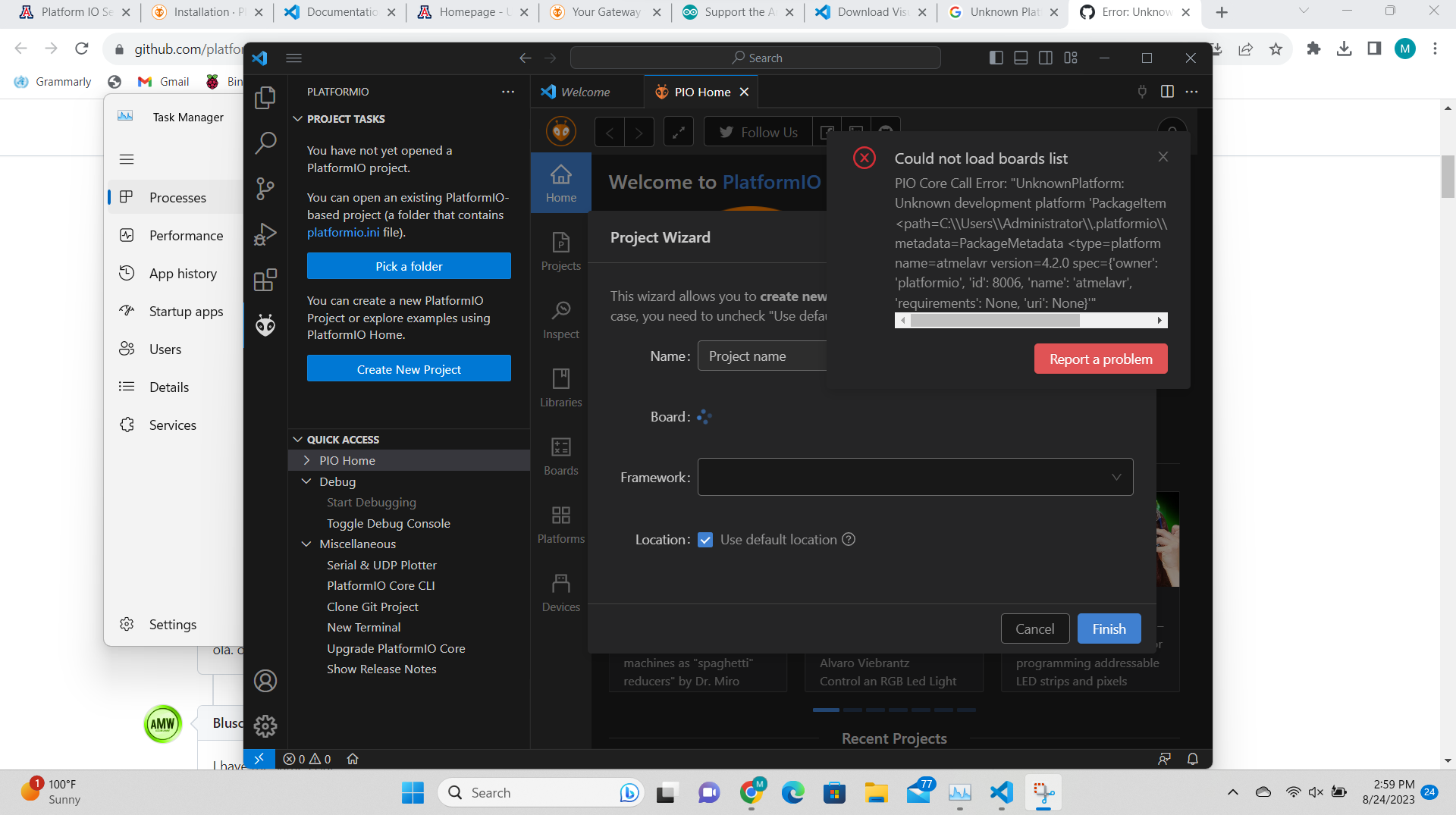
Task: Open the Platforms section in PIO Home
Action: pyautogui.click(x=561, y=524)
